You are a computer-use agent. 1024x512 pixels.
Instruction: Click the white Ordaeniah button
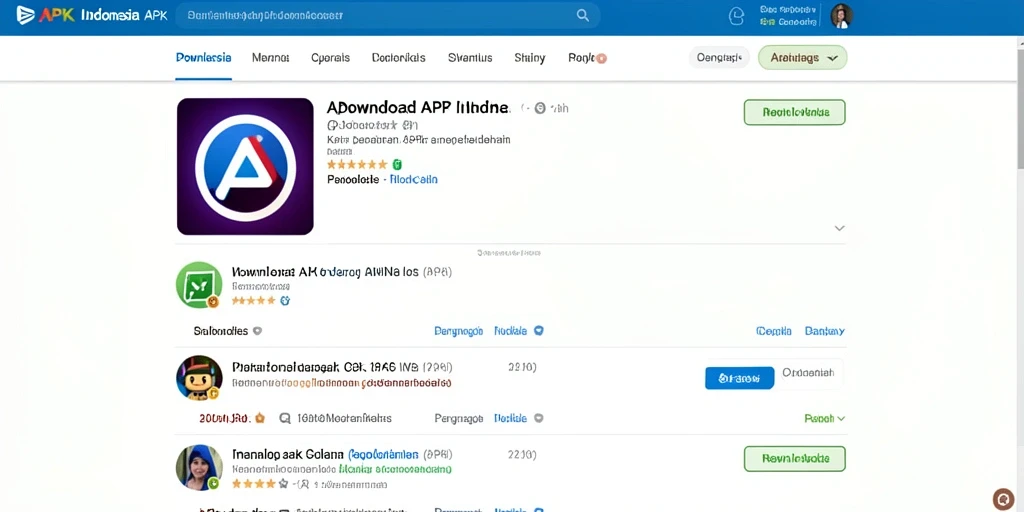[808, 374]
